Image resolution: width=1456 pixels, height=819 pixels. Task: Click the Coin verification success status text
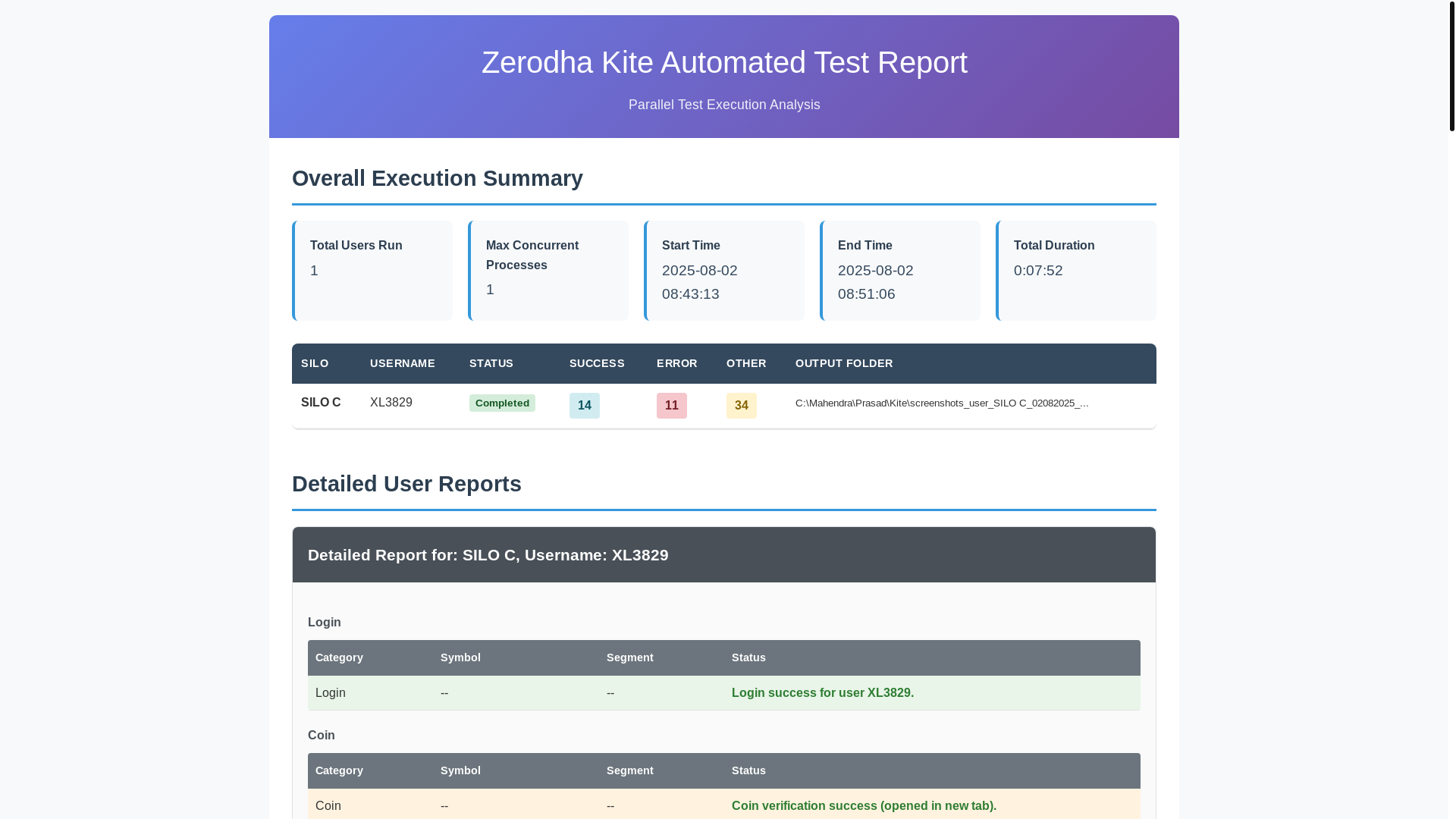click(x=864, y=806)
